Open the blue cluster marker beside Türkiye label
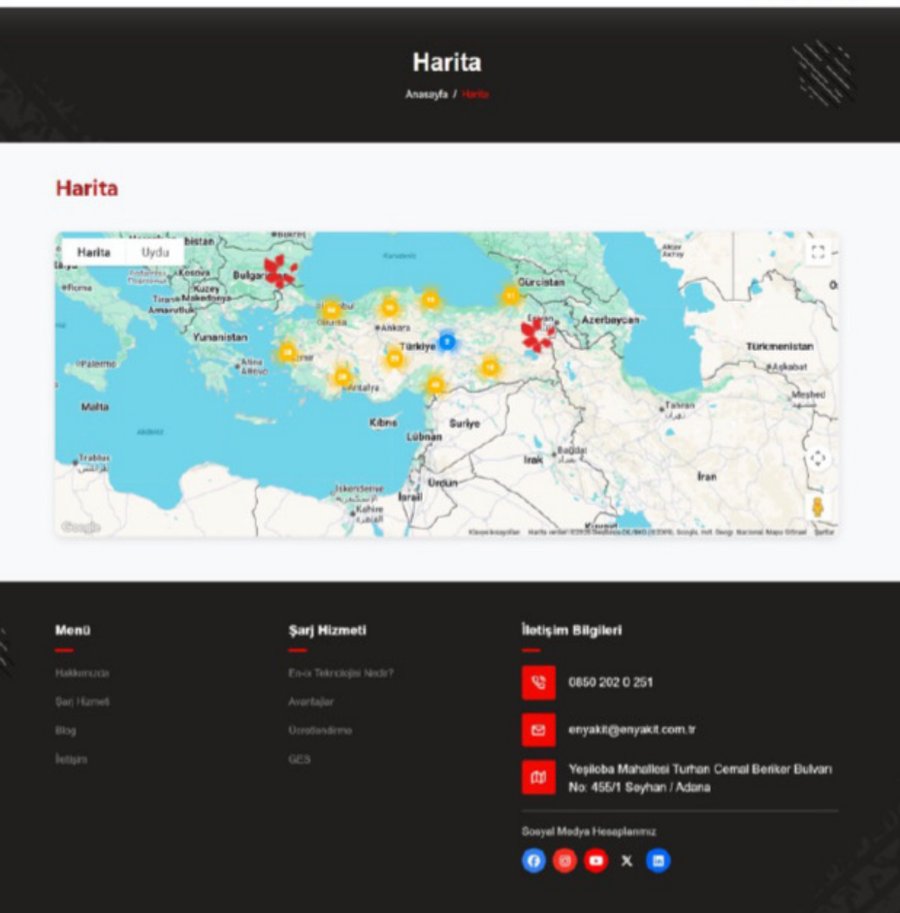Screen dimensions: 900x913 click(x=447, y=341)
